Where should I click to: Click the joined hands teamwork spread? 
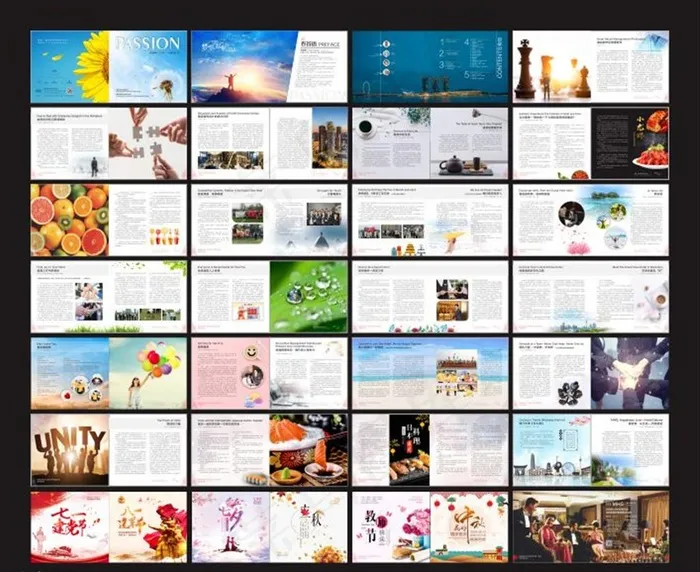point(590,373)
